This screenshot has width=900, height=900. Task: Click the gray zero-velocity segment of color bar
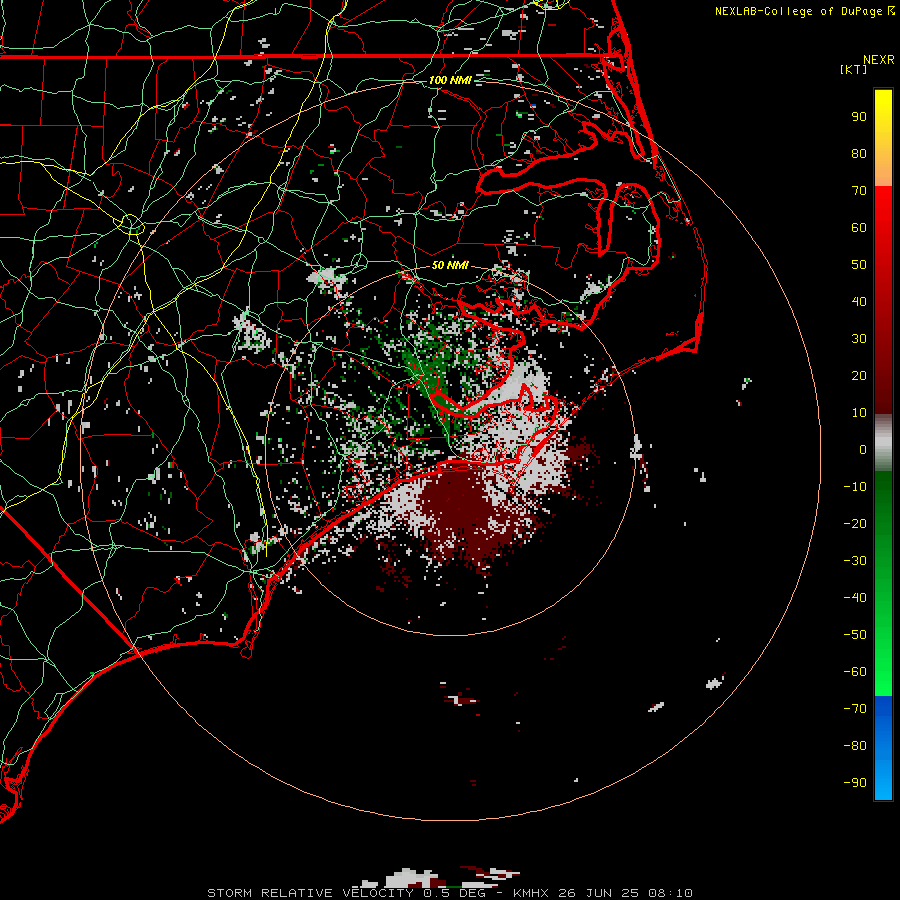pyautogui.click(x=883, y=443)
